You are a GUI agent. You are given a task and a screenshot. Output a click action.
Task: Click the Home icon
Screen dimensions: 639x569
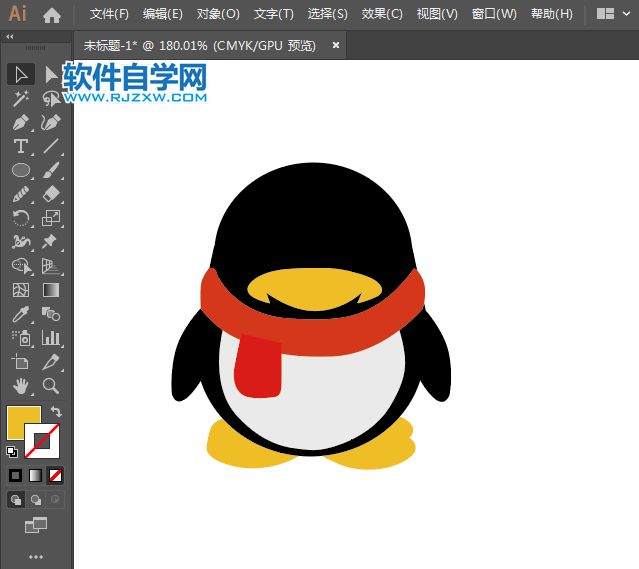click(x=52, y=15)
